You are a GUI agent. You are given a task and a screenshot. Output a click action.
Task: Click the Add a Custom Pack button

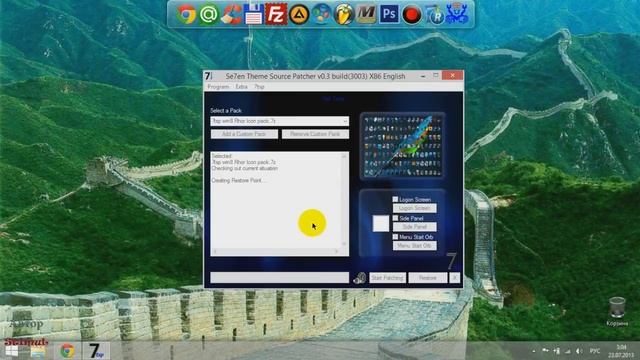coord(244,134)
